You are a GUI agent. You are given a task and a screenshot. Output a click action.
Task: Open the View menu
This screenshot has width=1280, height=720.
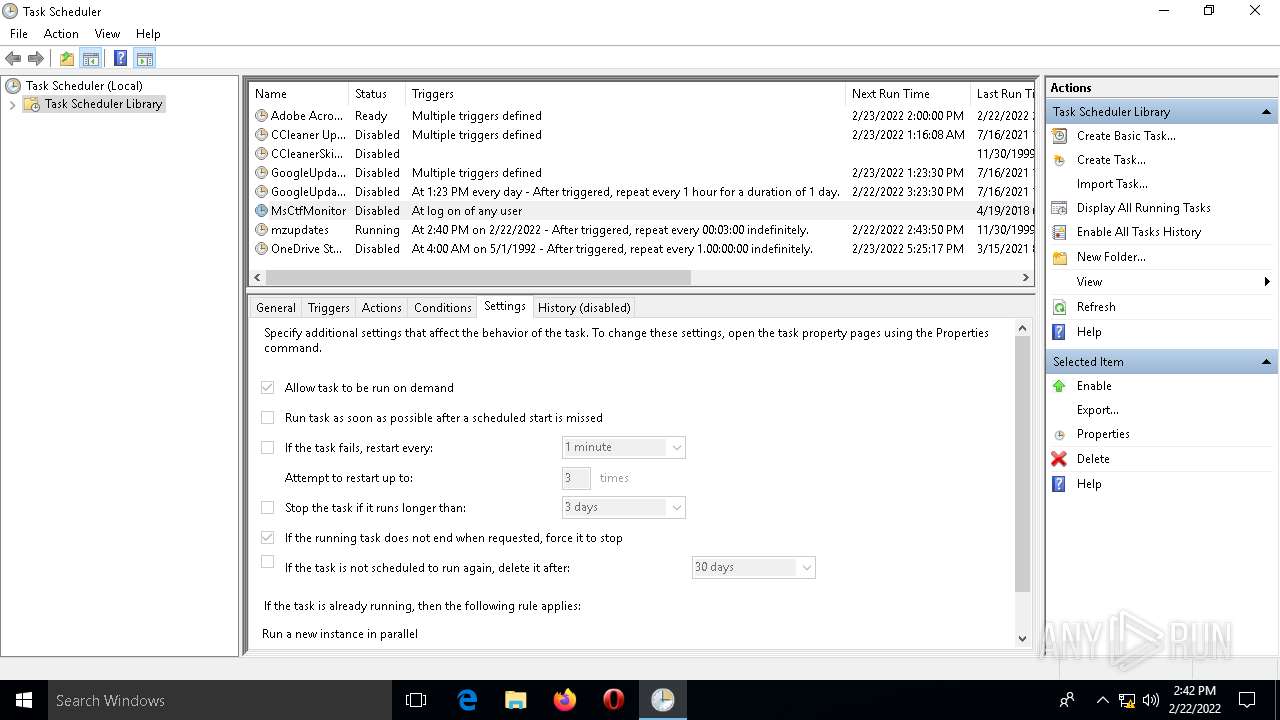click(107, 34)
